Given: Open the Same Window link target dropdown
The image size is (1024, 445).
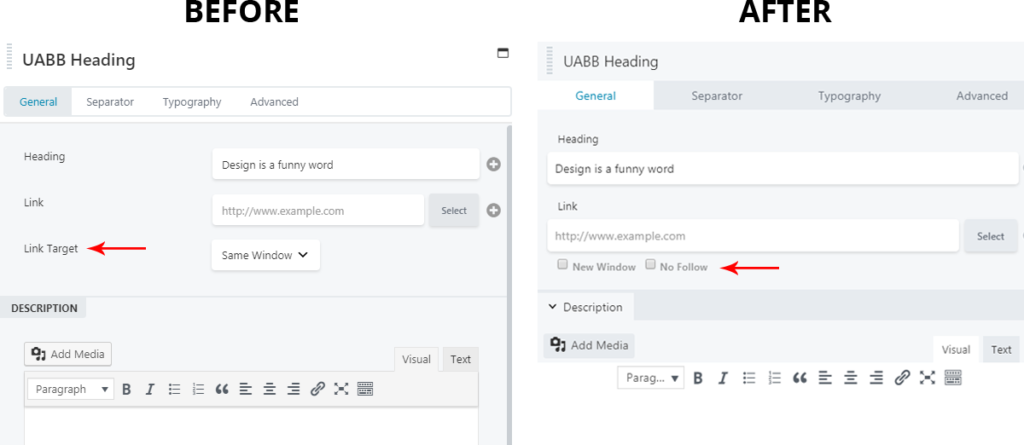Looking at the screenshot, I should [x=265, y=255].
